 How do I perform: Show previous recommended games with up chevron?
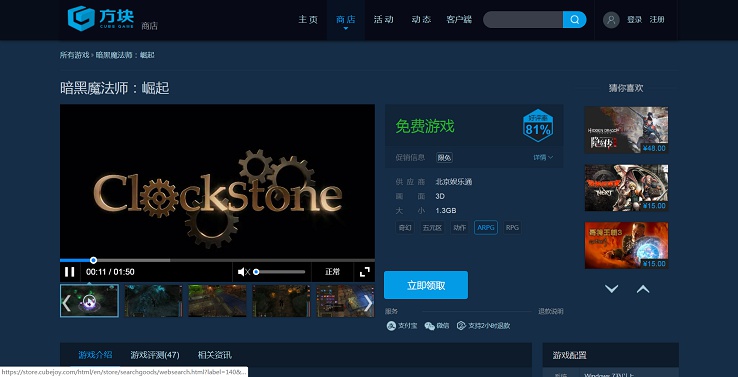(643, 289)
